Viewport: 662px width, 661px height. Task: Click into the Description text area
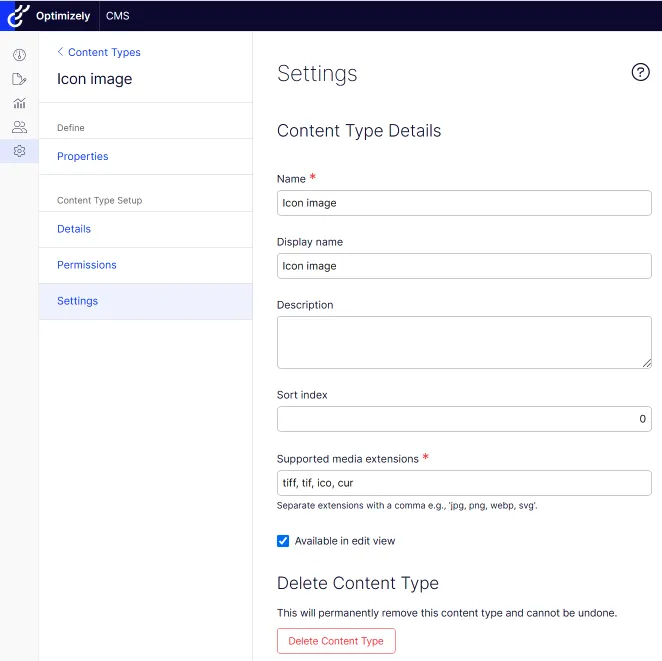pos(464,342)
